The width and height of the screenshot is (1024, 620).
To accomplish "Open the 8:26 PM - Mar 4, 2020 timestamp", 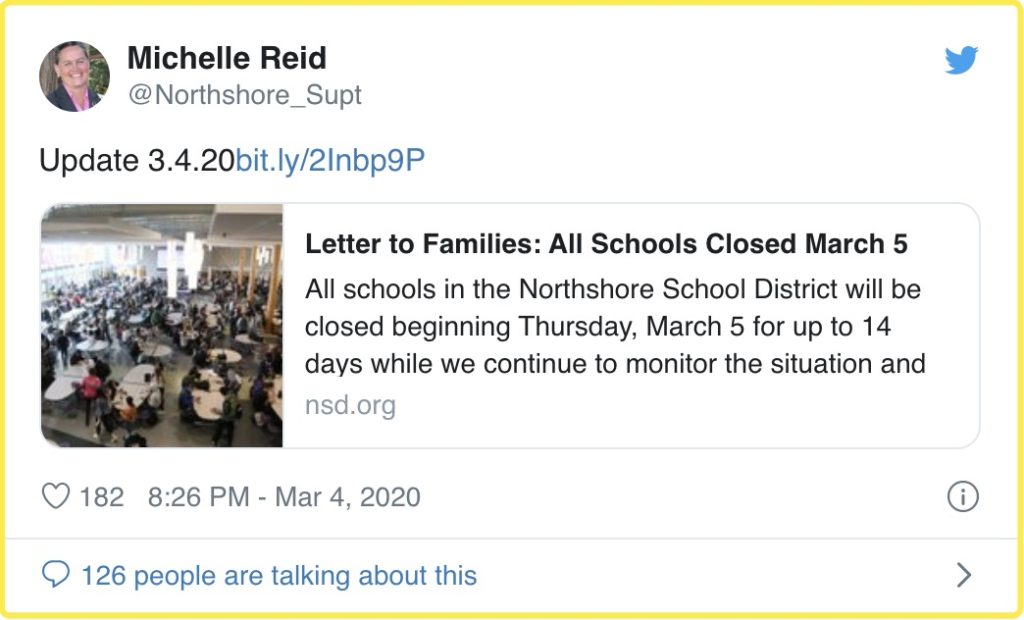I will (x=284, y=497).
